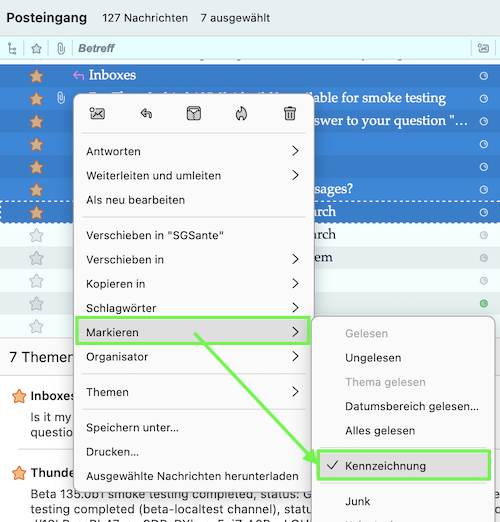
Task: Sort by the attachment paperclip column header
Action: point(61,49)
